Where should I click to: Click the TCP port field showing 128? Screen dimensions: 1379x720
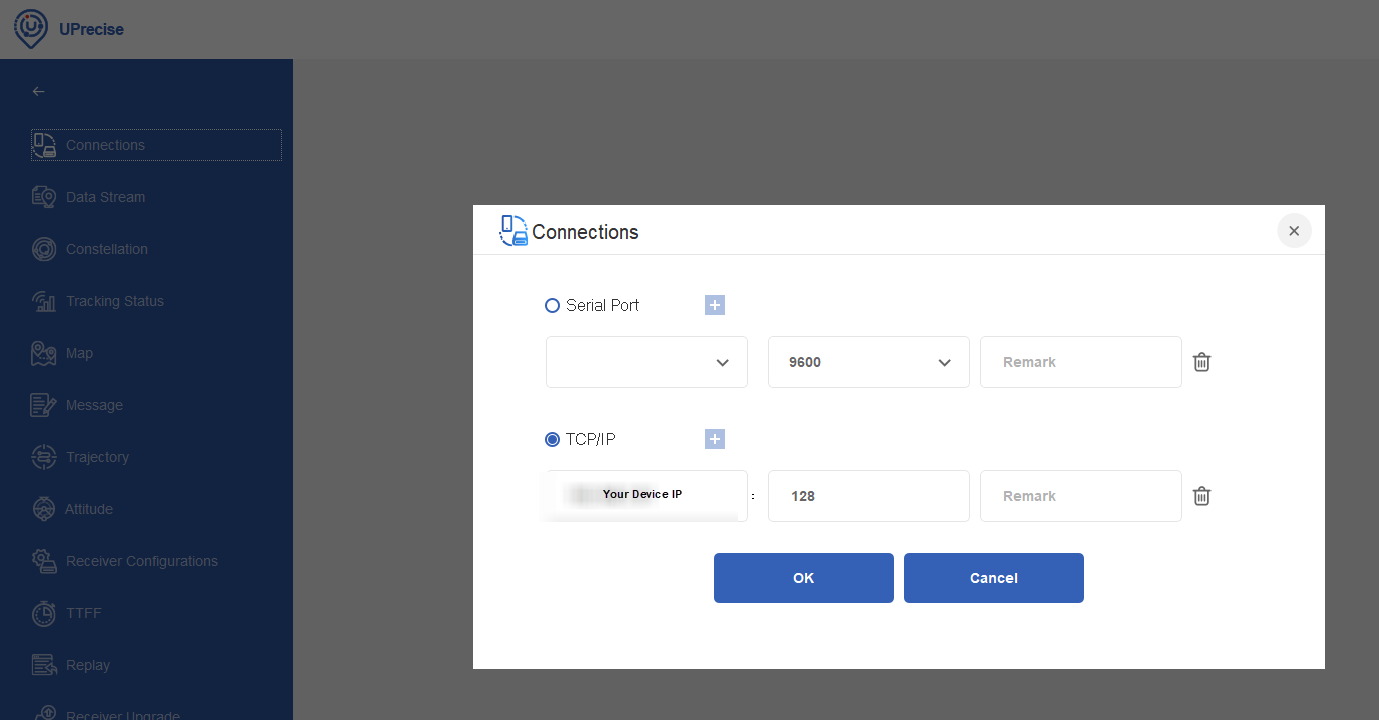click(x=869, y=496)
